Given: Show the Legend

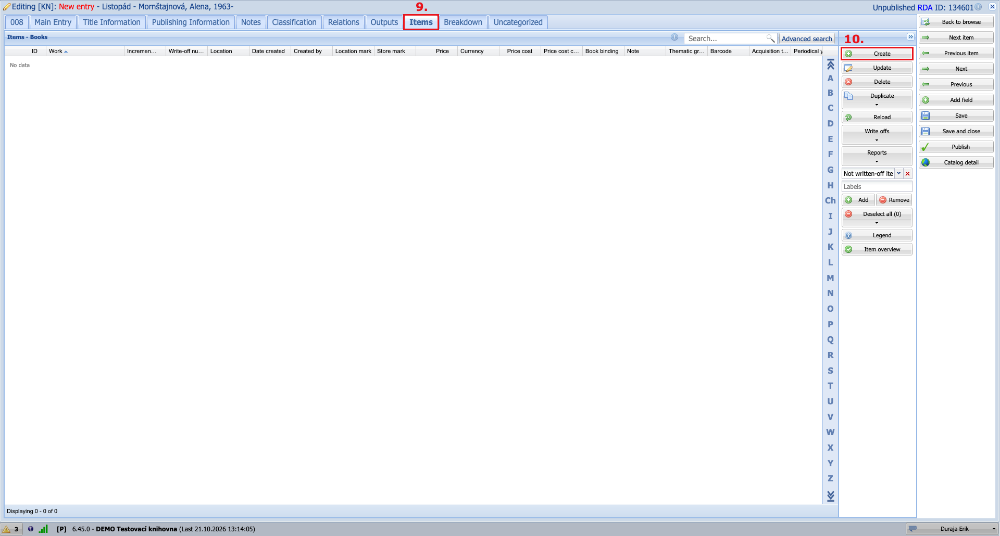Looking at the screenshot, I should coord(877,235).
